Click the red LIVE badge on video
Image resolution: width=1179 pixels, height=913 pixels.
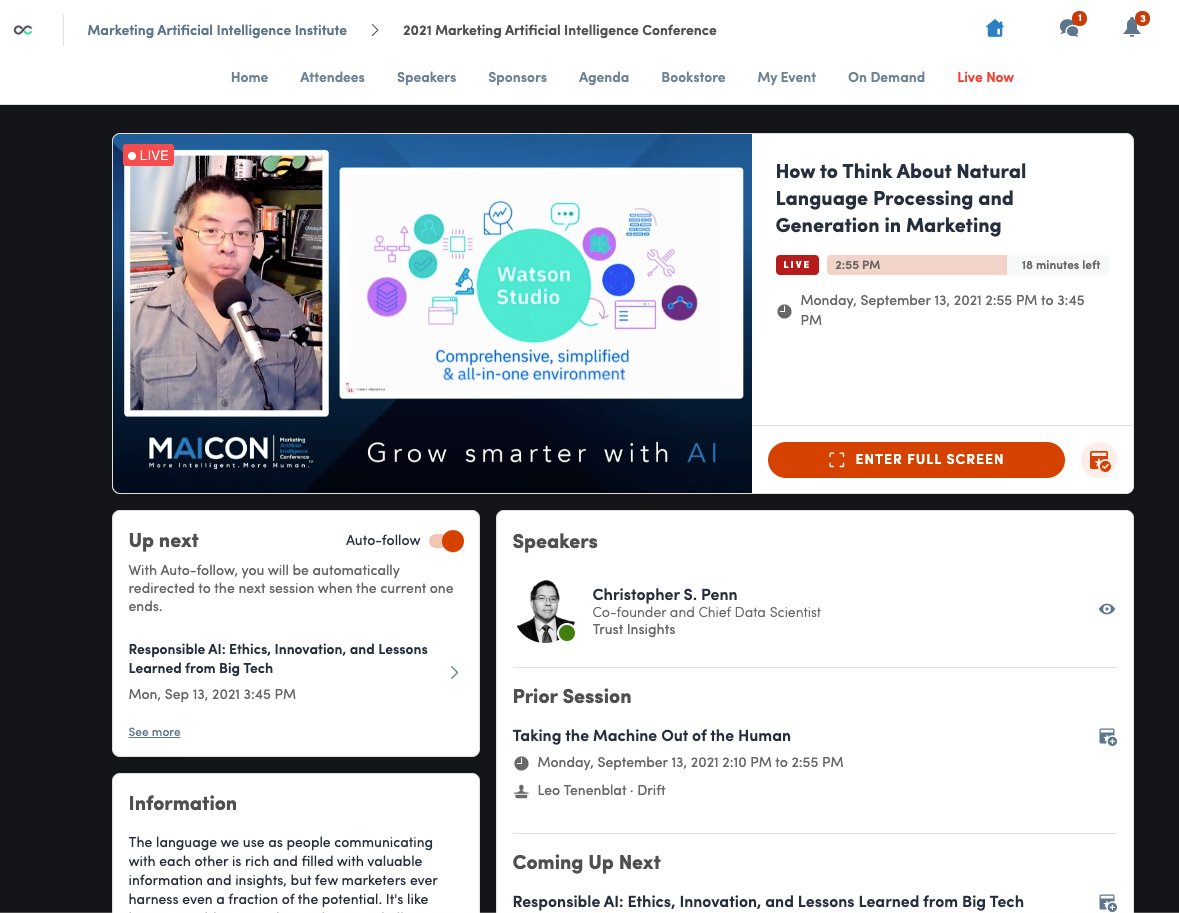(149, 156)
